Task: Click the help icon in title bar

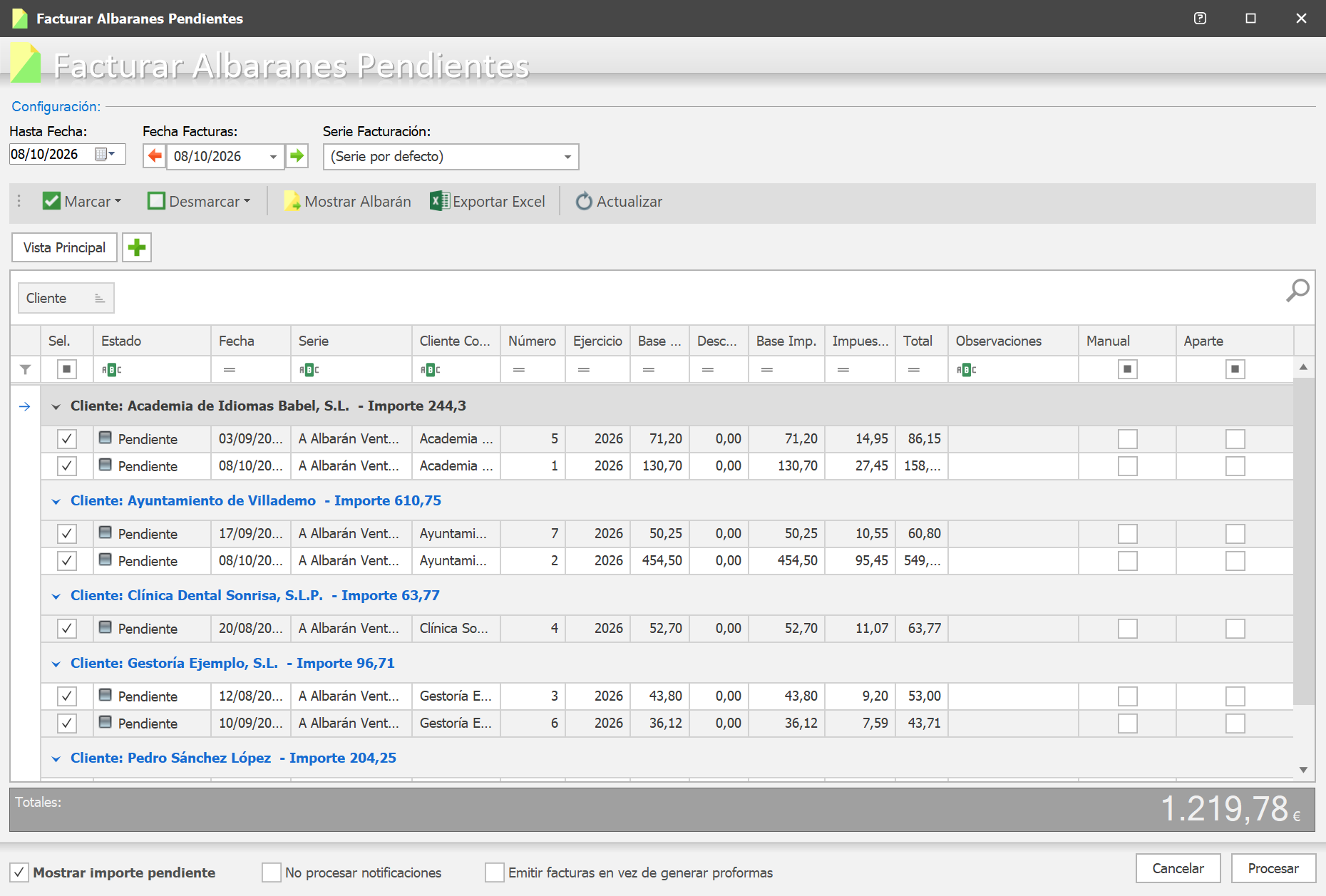Action: click(x=1200, y=19)
